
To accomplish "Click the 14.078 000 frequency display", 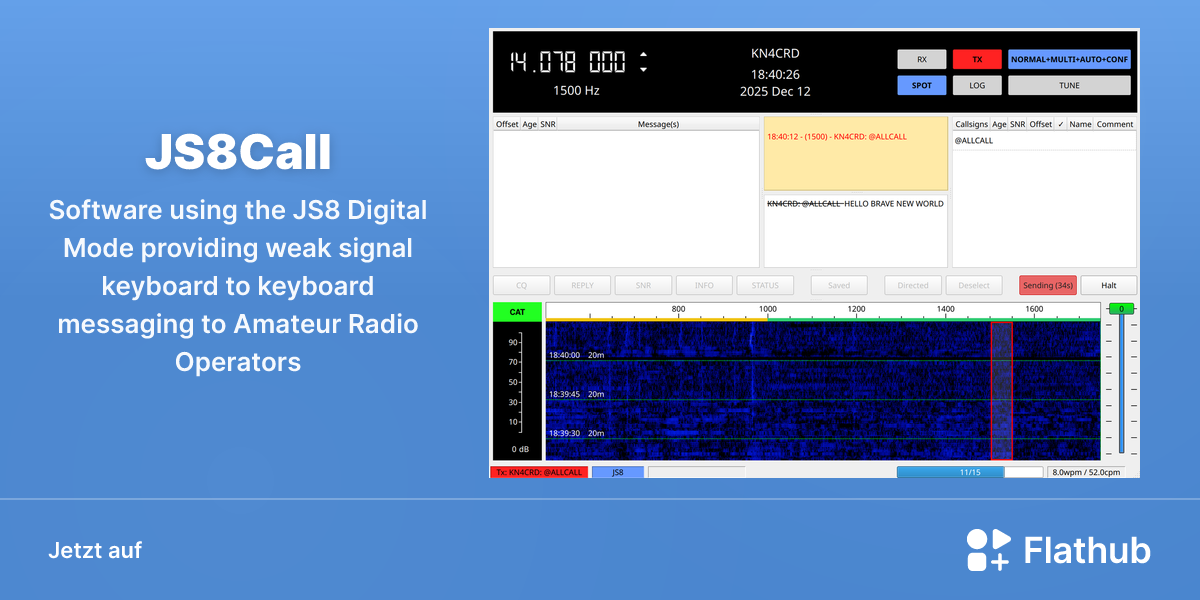I will (x=567, y=62).
